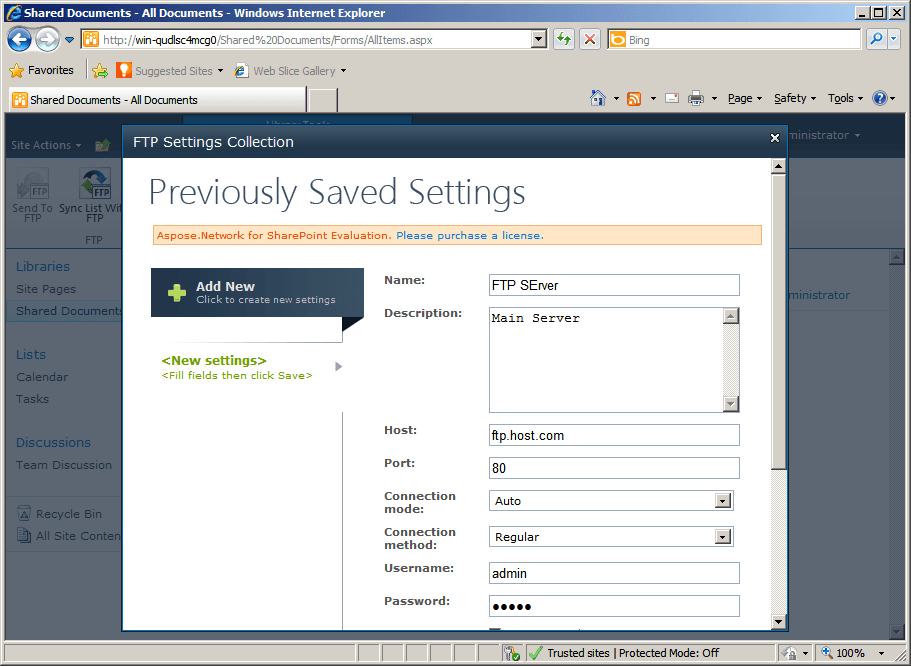
Task: Open Site Pages in sidebar
Action: tap(46, 289)
